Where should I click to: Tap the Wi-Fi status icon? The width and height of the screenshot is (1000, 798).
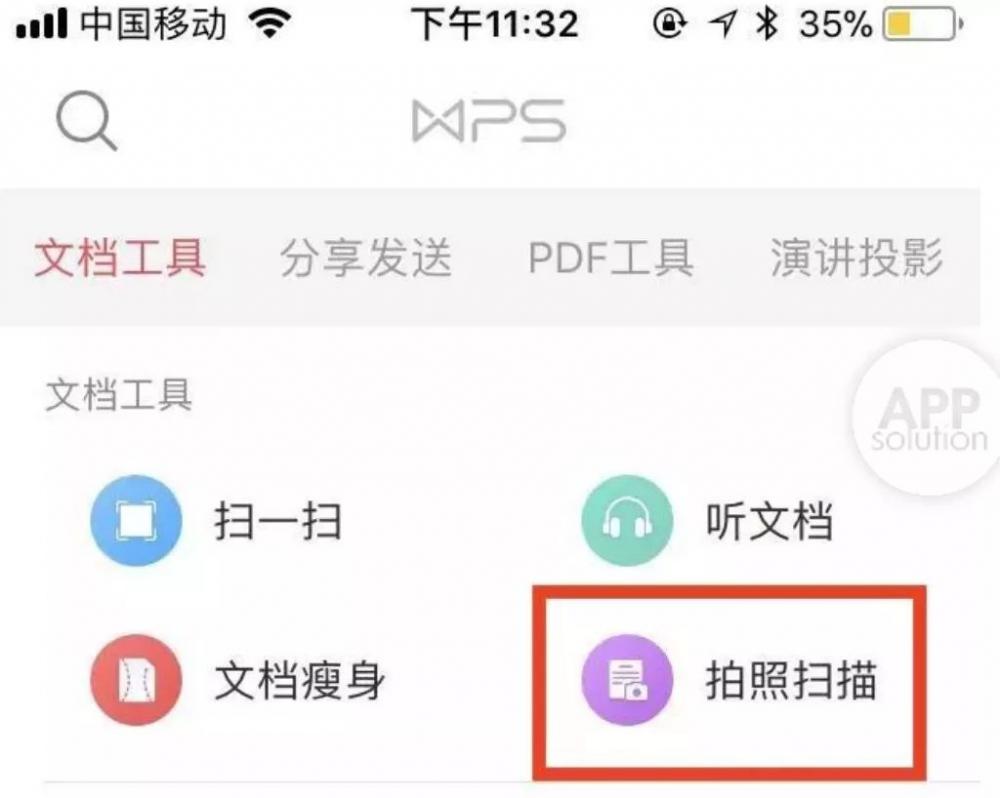[271, 24]
